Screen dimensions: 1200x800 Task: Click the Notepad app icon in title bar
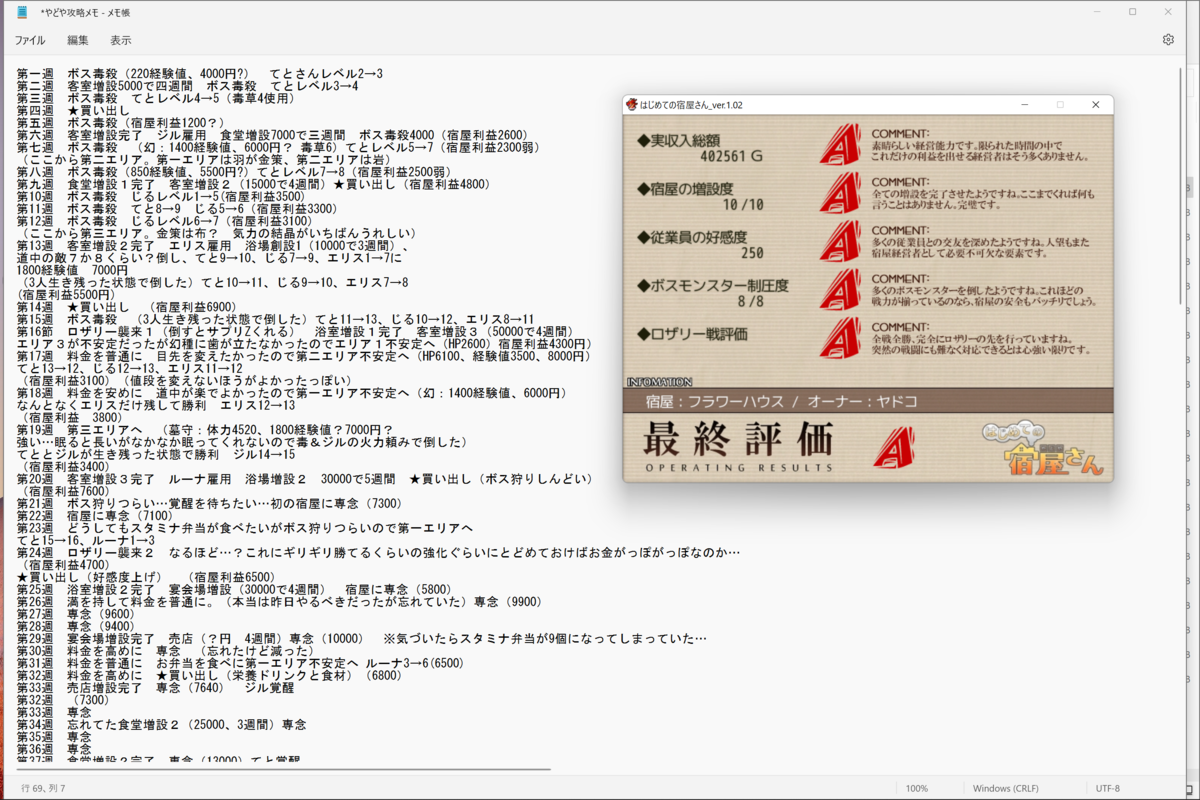(22, 12)
